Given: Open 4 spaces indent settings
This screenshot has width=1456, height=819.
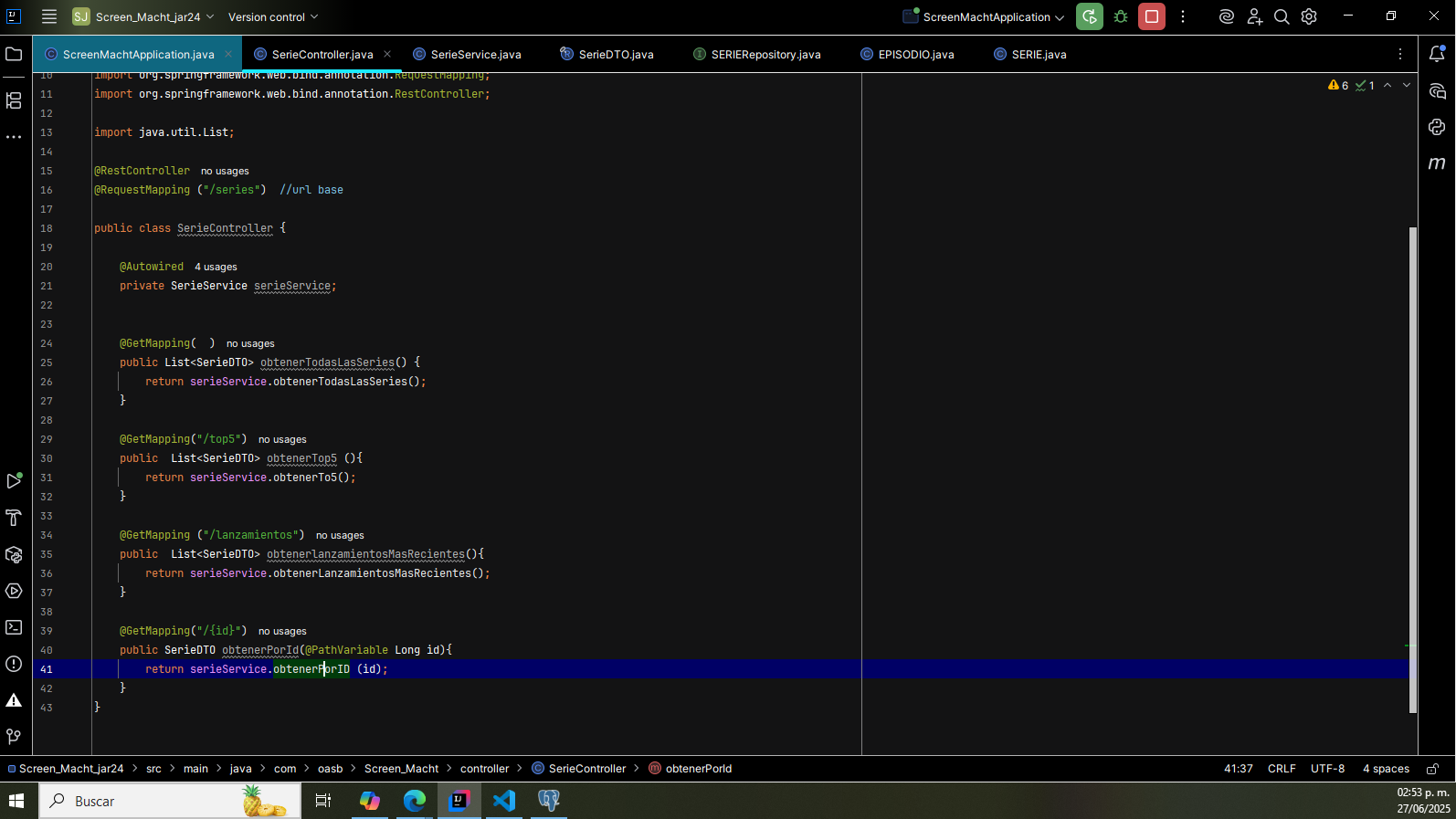Looking at the screenshot, I should tap(1386, 769).
